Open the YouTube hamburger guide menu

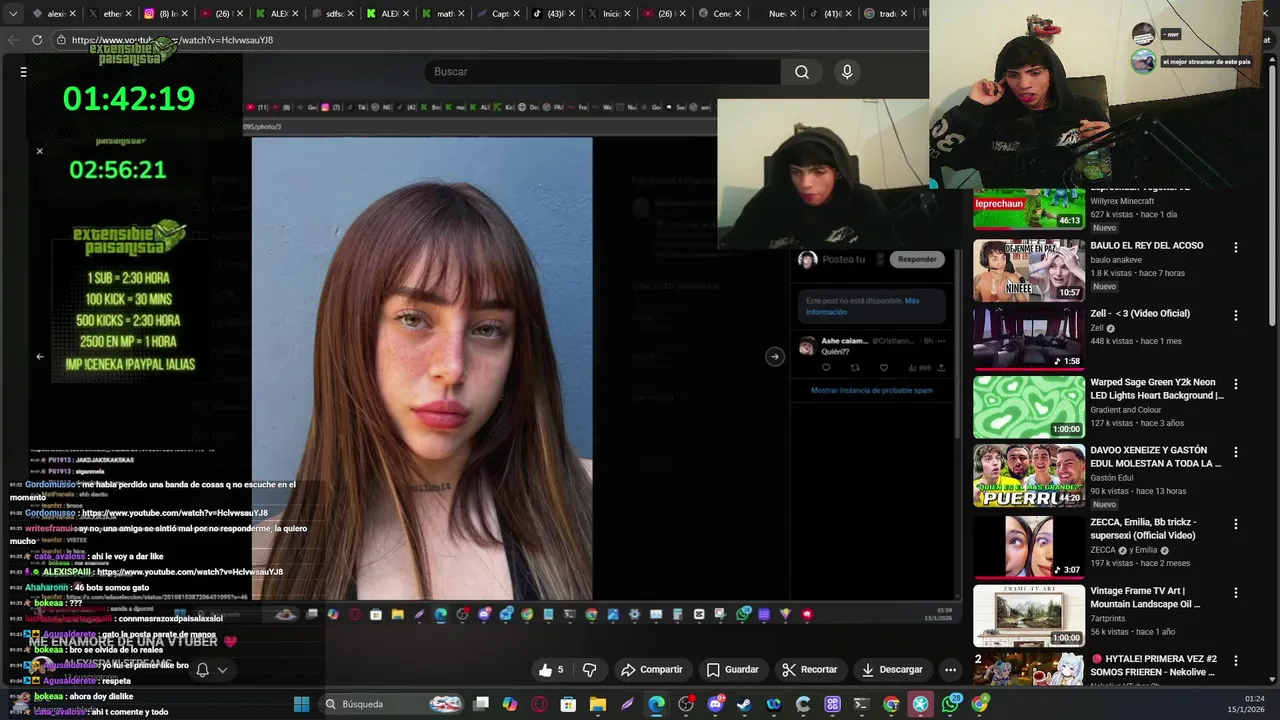[23, 72]
